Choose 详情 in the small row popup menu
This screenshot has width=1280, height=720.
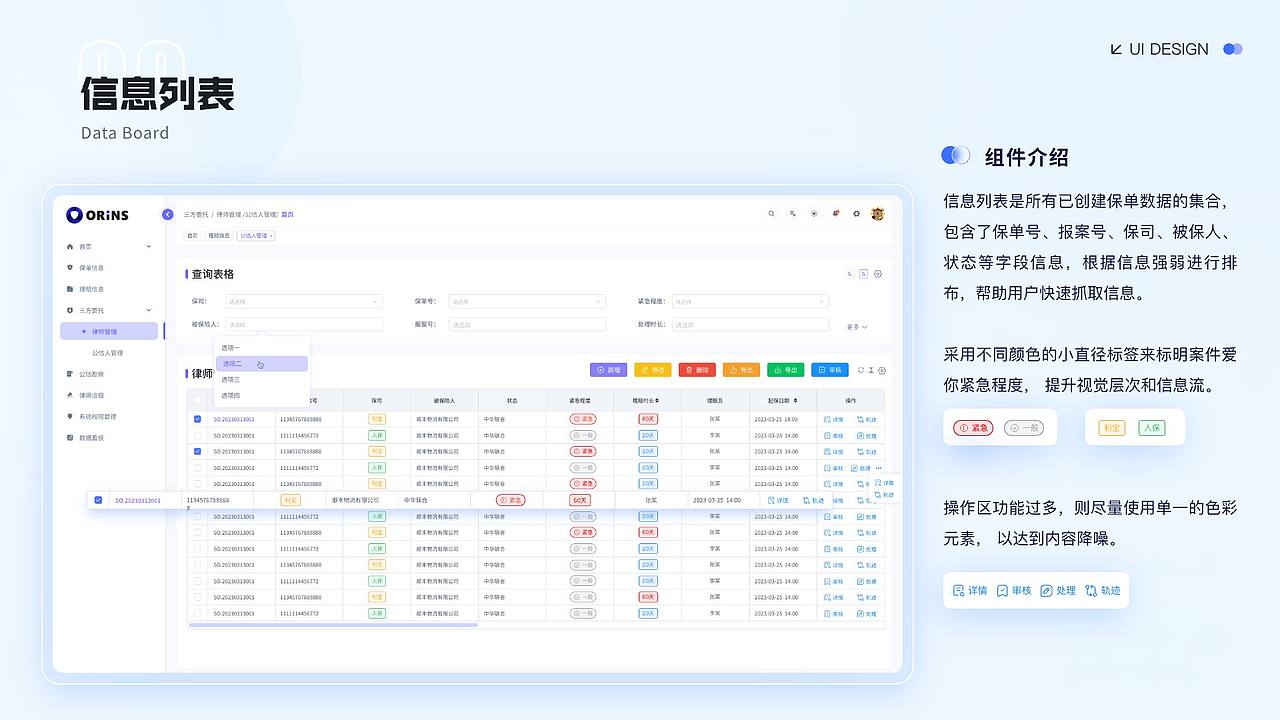click(885, 483)
